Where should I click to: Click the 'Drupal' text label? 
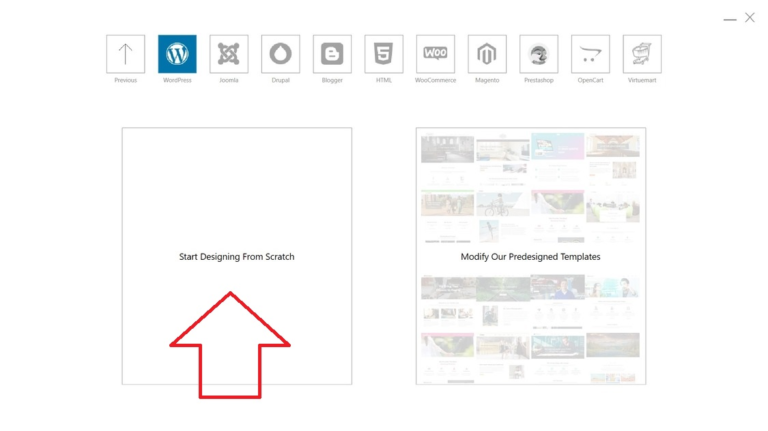click(281, 80)
